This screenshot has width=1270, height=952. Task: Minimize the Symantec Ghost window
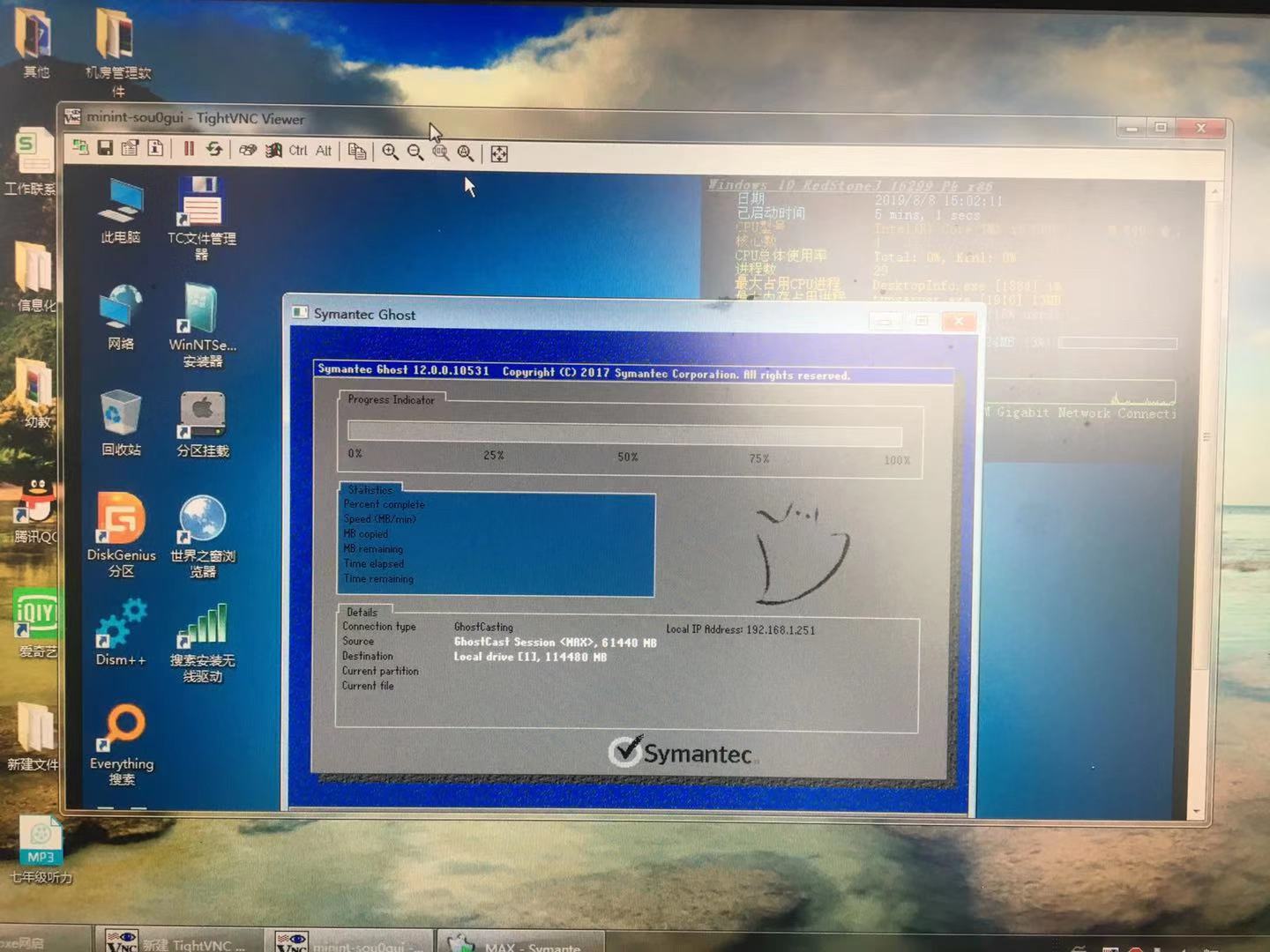click(x=885, y=321)
